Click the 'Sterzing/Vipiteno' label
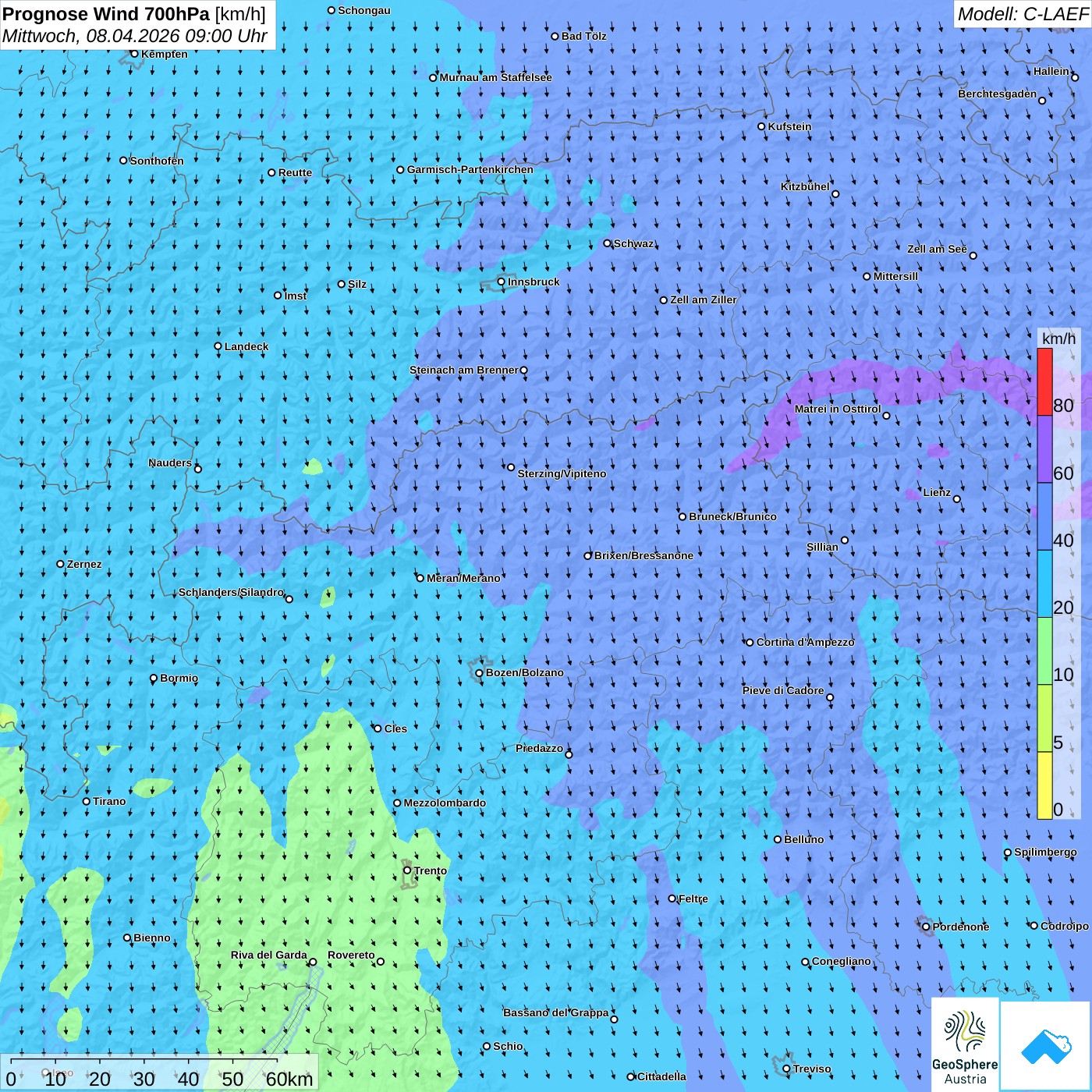The height and width of the screenshot is (1092, 1092). (562, 473)
